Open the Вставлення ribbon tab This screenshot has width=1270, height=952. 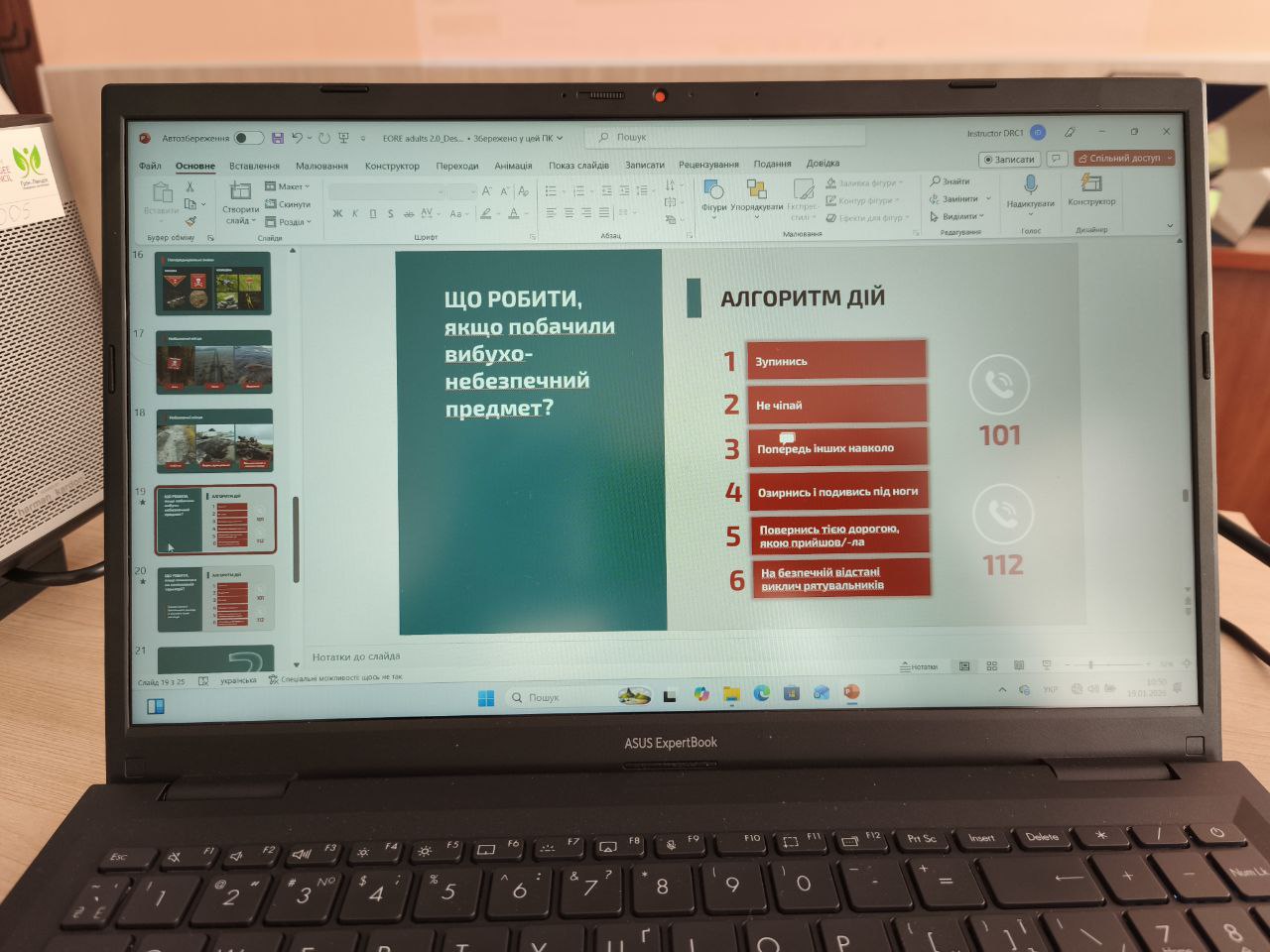[x=254, y=166]
